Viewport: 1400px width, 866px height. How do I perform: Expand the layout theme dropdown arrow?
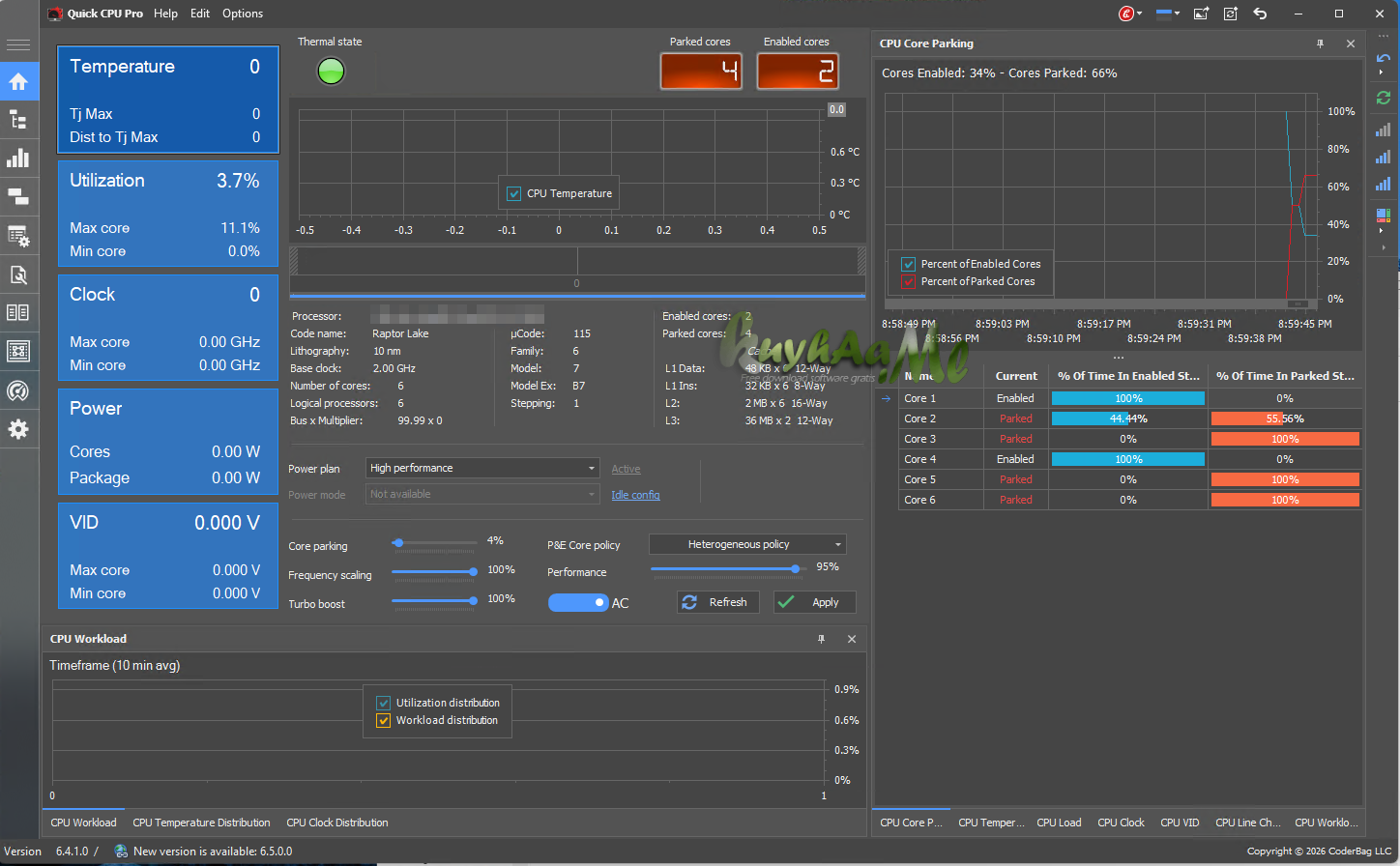[1177, 14]
